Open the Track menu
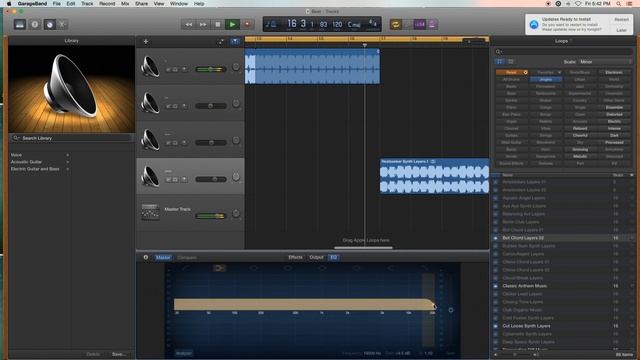Image resolution: width=640 pixels, height=360 pixels. click(x=87, y=4)
